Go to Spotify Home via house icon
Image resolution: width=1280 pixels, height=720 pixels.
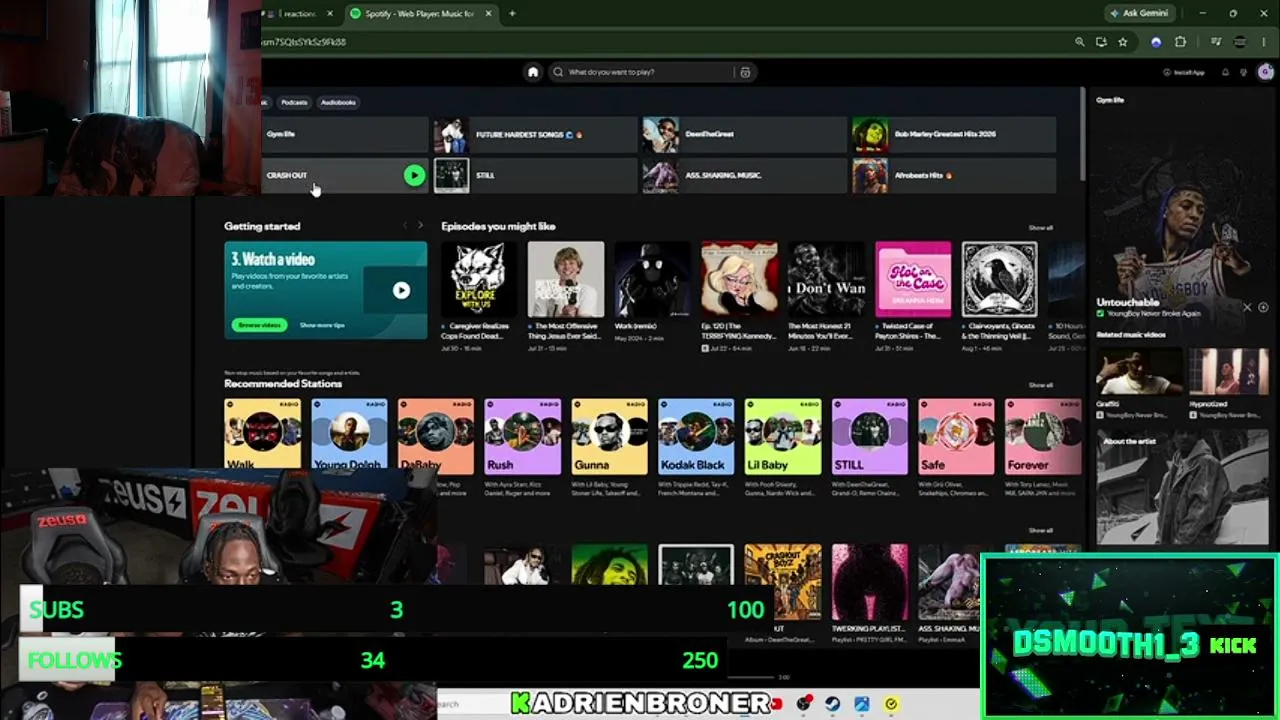tap(533, 72)
